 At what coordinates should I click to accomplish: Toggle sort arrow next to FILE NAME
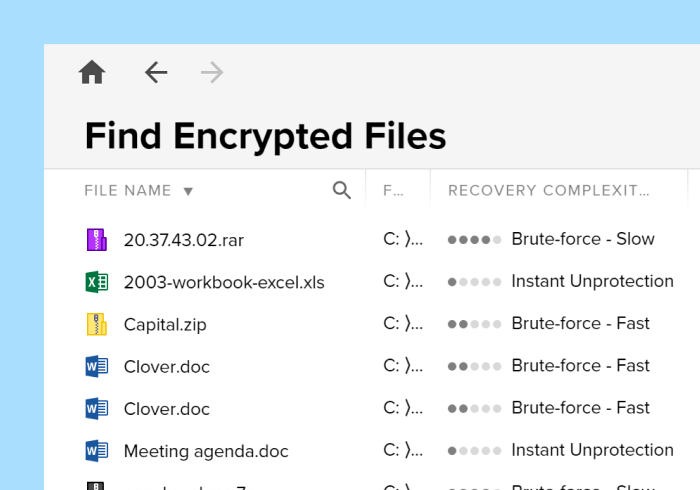pos(188,191)
